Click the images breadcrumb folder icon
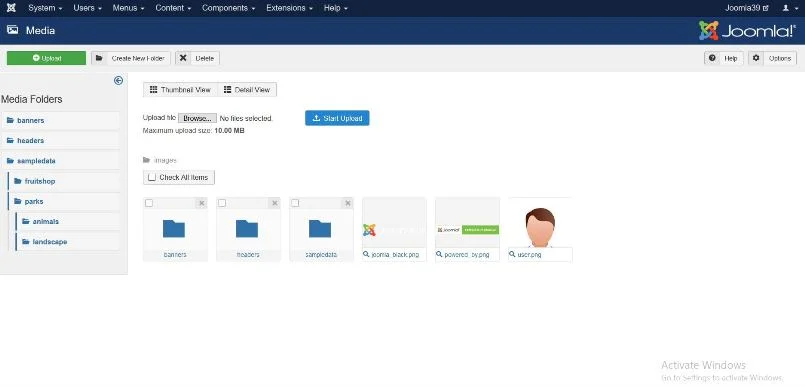The image size is (805, 387). tap(146, 160)
